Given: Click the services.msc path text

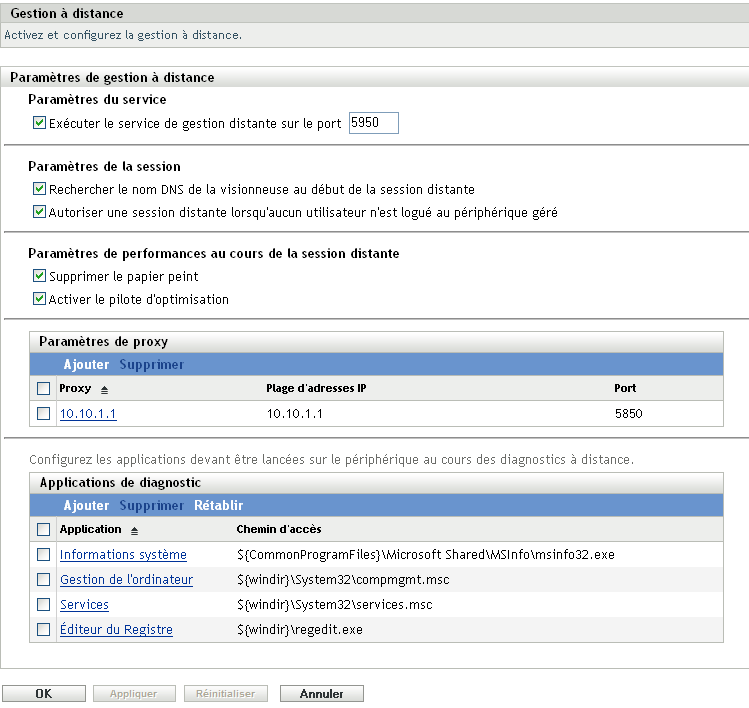Looking at the screenshot, I should [x=334, y=605].
